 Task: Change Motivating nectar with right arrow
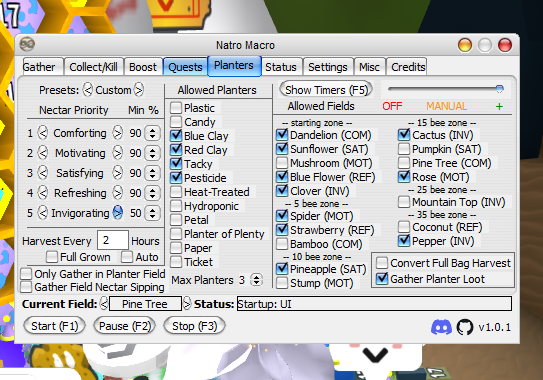point(118,153)
